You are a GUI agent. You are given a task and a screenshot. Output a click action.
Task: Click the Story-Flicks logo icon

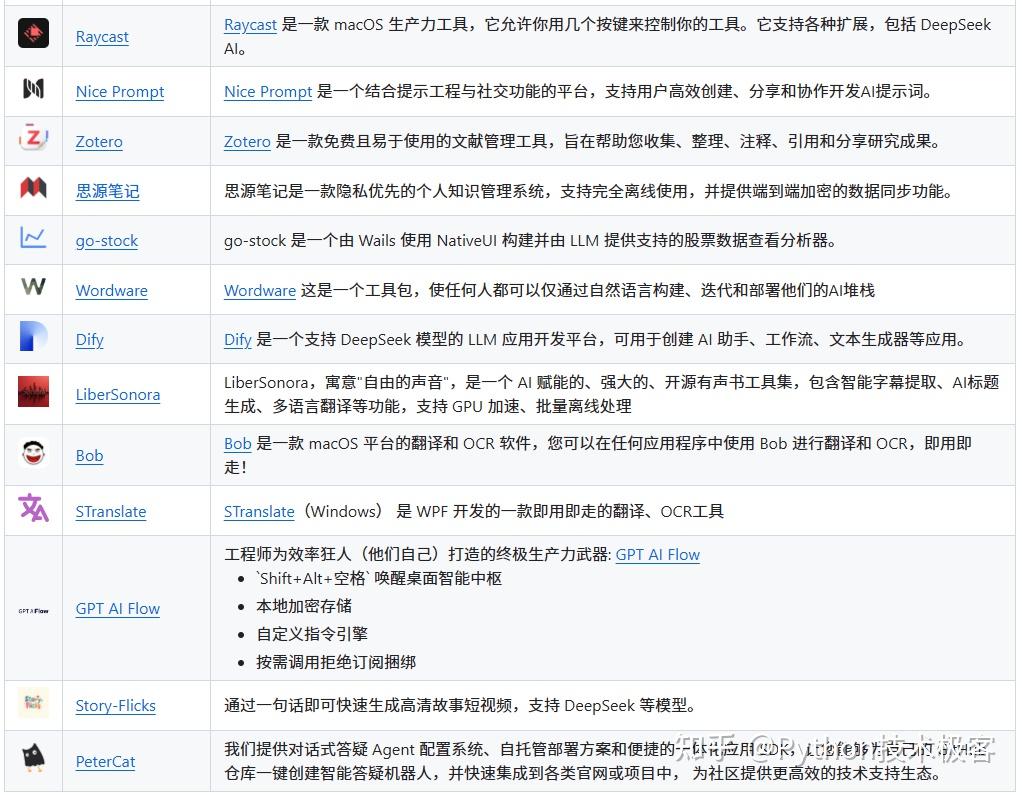click(x=33, y=704)
